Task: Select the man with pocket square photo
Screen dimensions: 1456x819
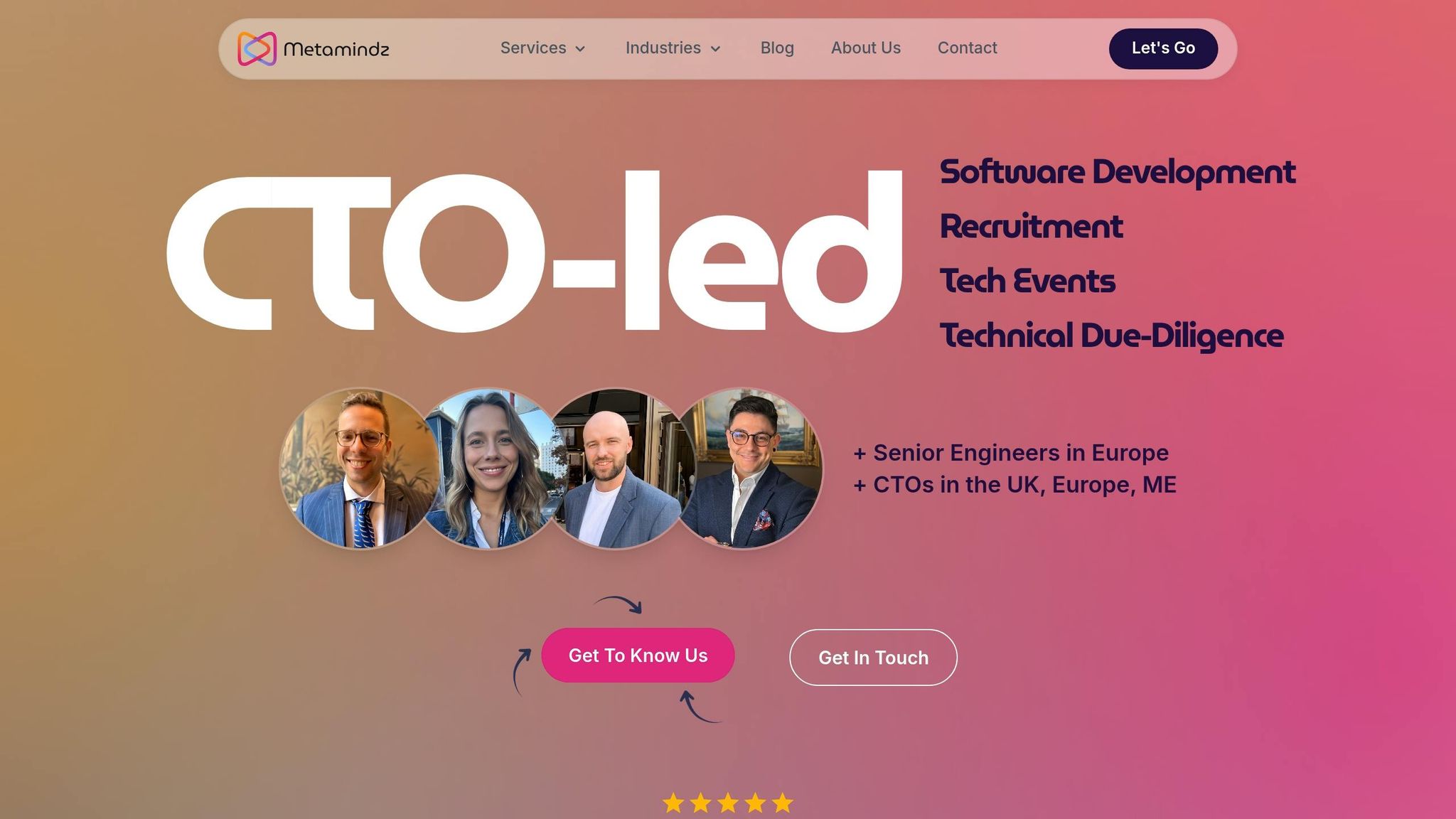Action: click(748, 469)
